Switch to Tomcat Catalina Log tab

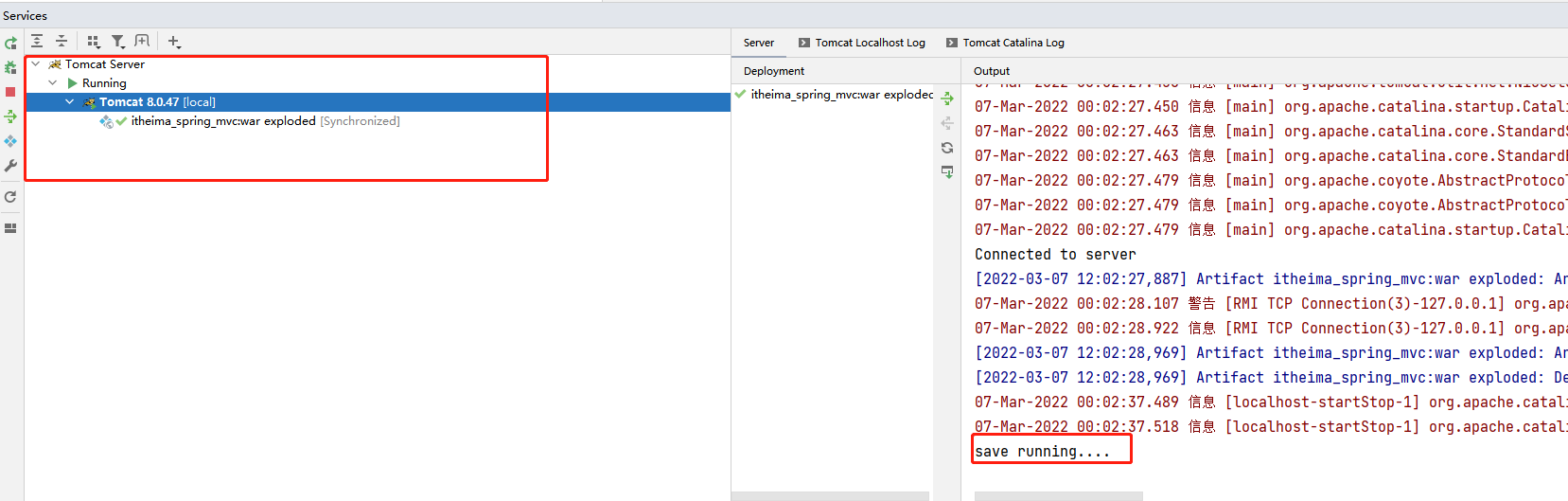[x=1006, y=43]
